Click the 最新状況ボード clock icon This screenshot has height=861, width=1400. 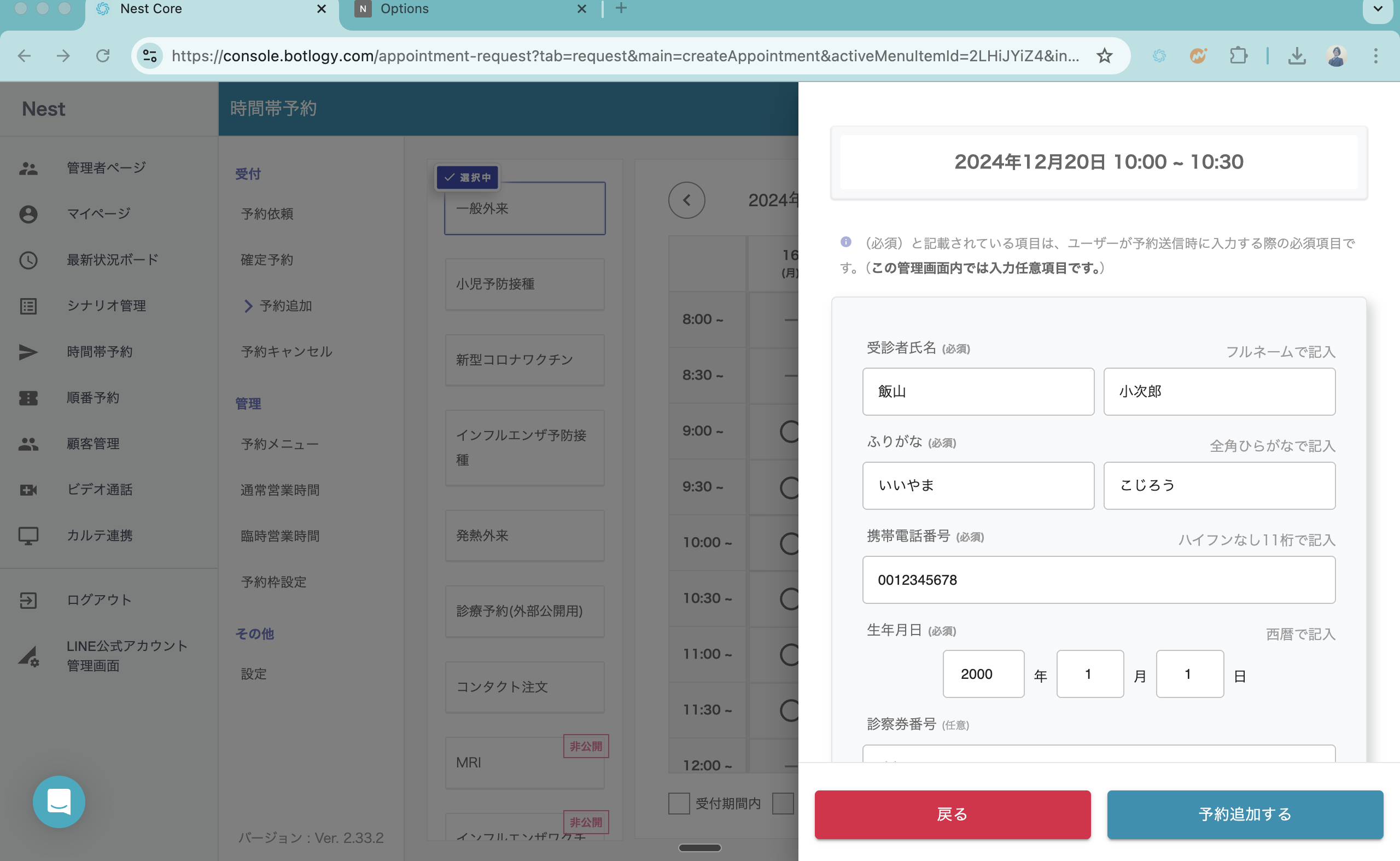click(x=28, y=260)
